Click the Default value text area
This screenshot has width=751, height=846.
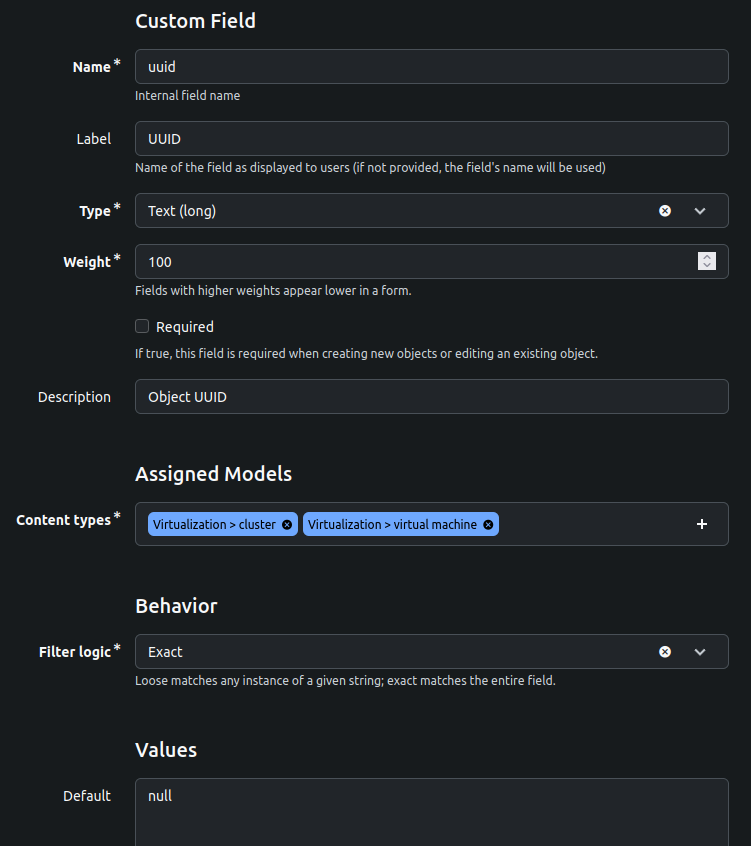[x=432, y=812]
